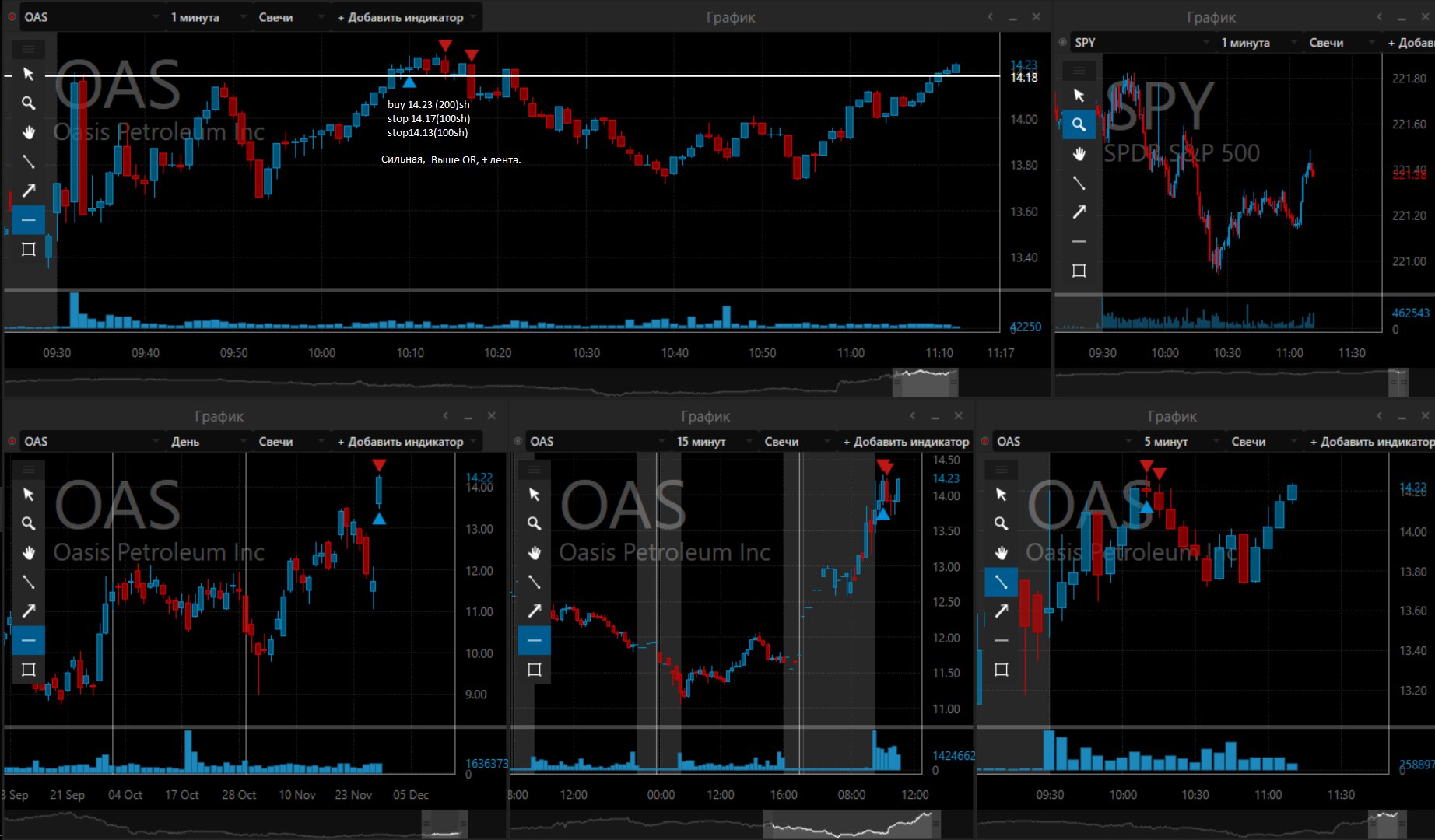Select the horizontal line tool in OAS 1-minute chart

tap(29, 220)
